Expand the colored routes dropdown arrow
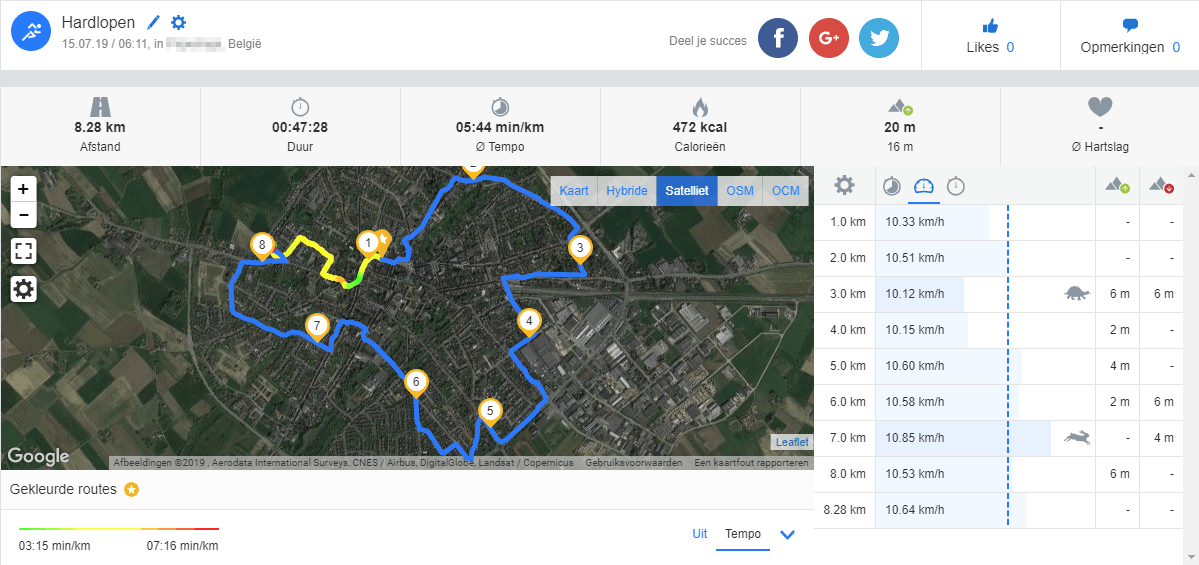This screenshot has height=565, width=1199. [x=787, y=535]
